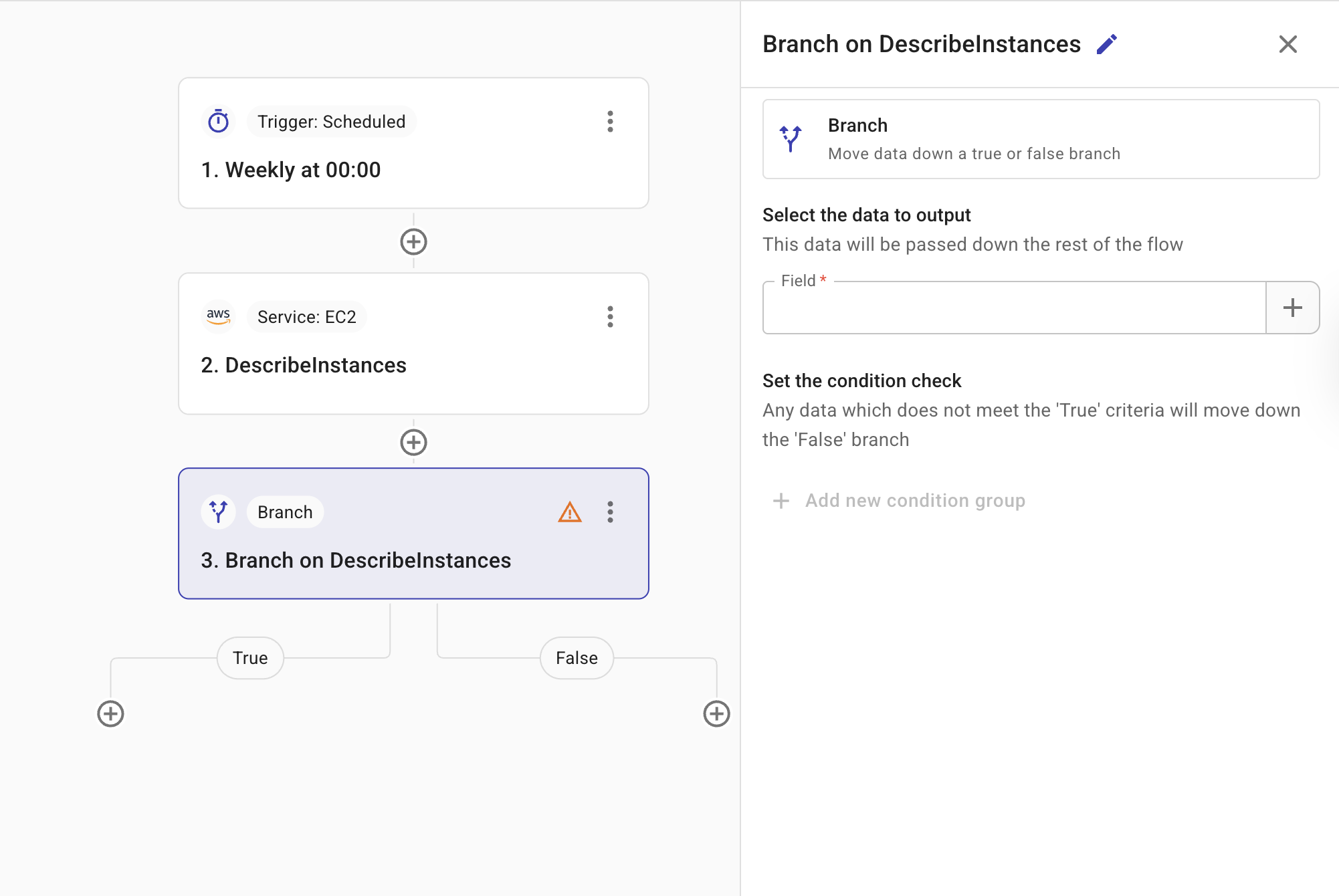
Task: Add a step under the True branch
Action: [x=110, y=713]
